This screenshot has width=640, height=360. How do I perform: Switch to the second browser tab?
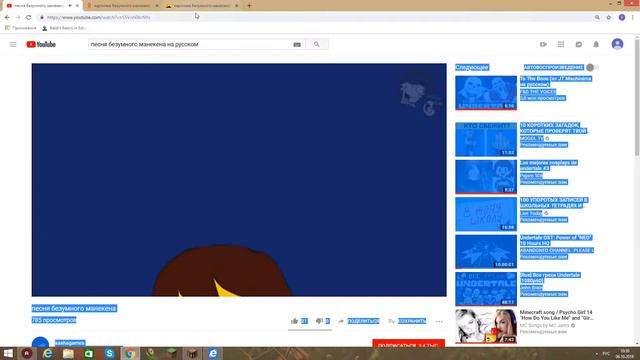(122, 6)
